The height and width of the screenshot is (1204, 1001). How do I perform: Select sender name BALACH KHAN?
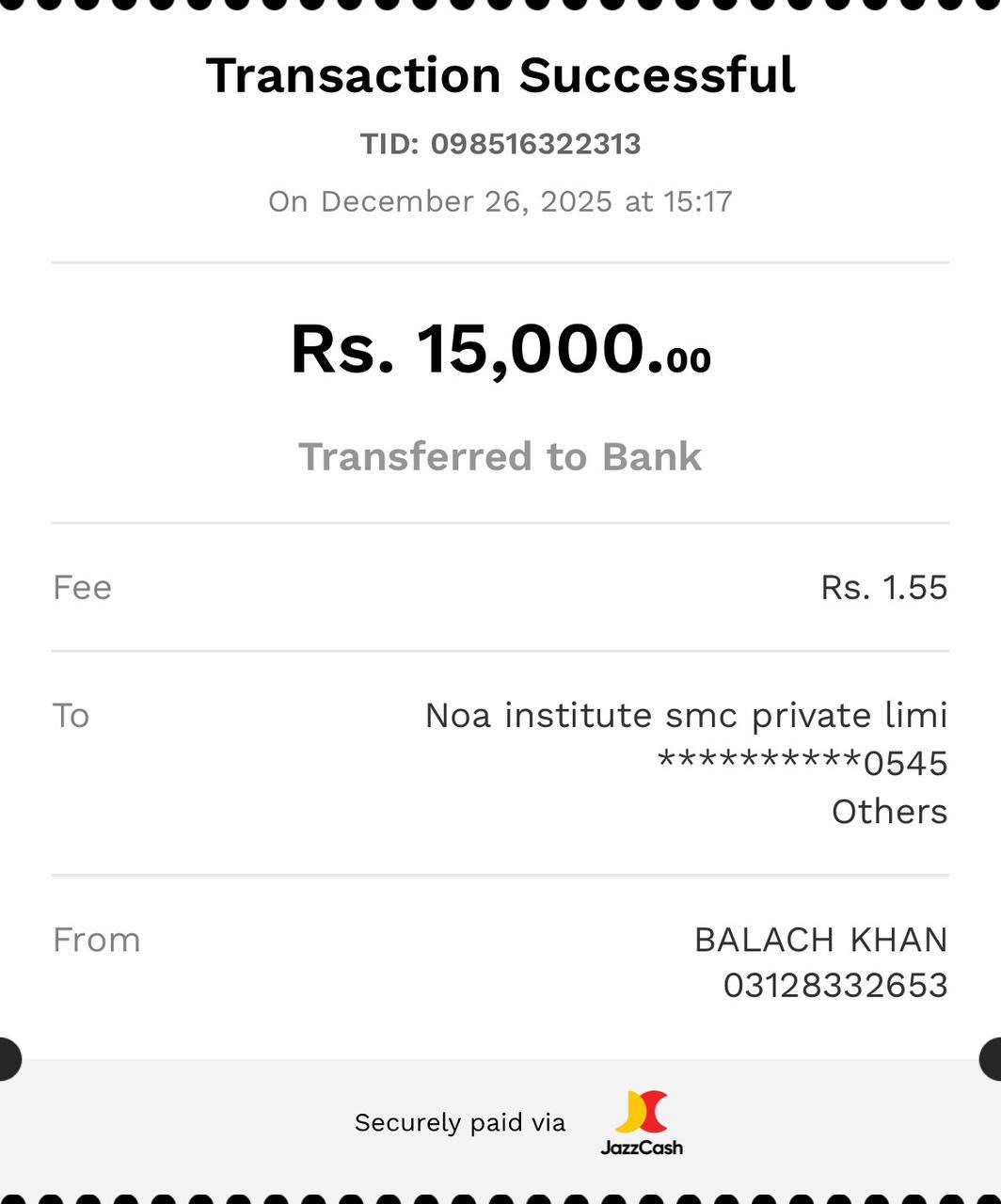click(820, 941)
